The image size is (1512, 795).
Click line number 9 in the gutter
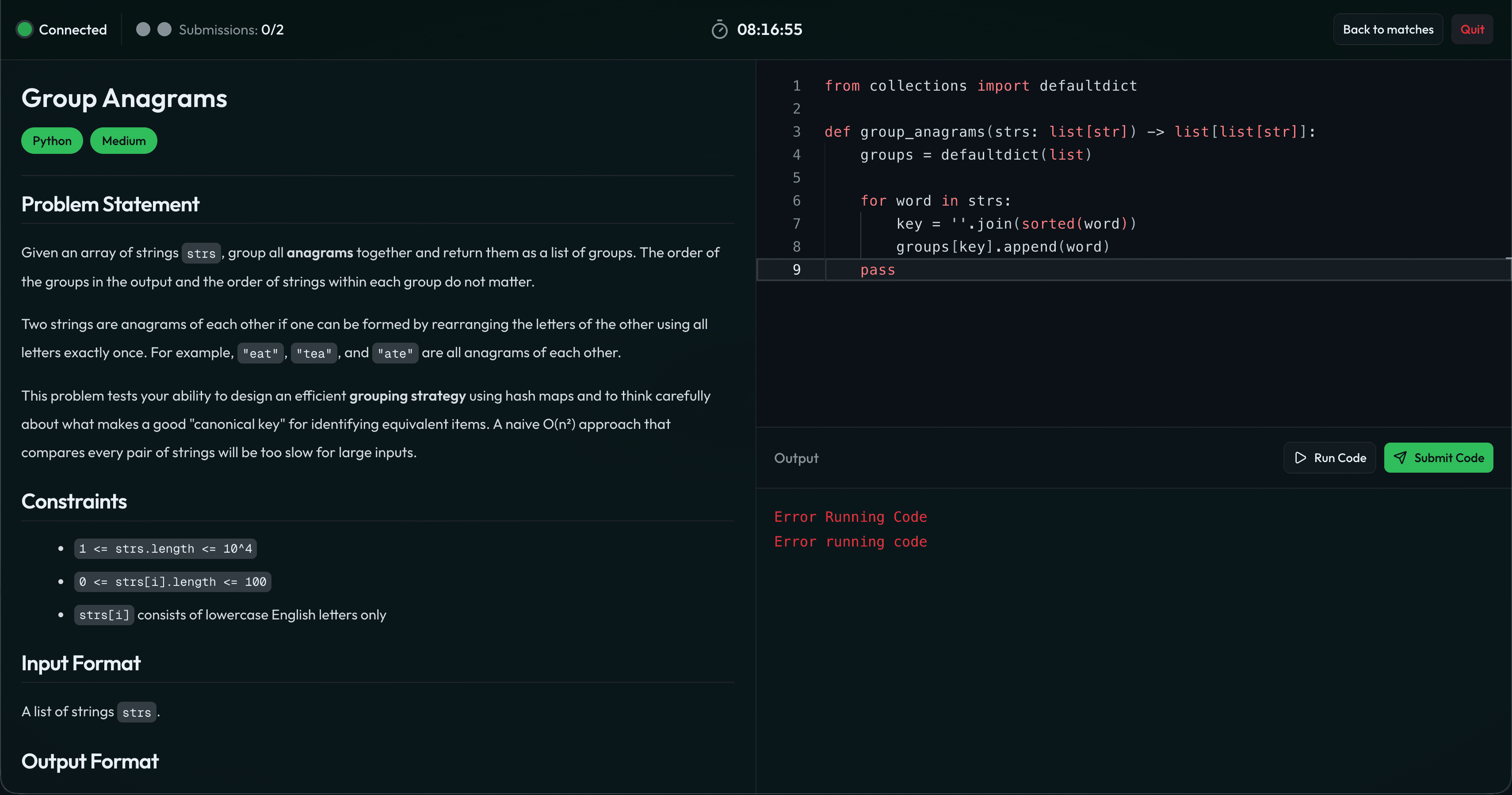pos(797,270)
